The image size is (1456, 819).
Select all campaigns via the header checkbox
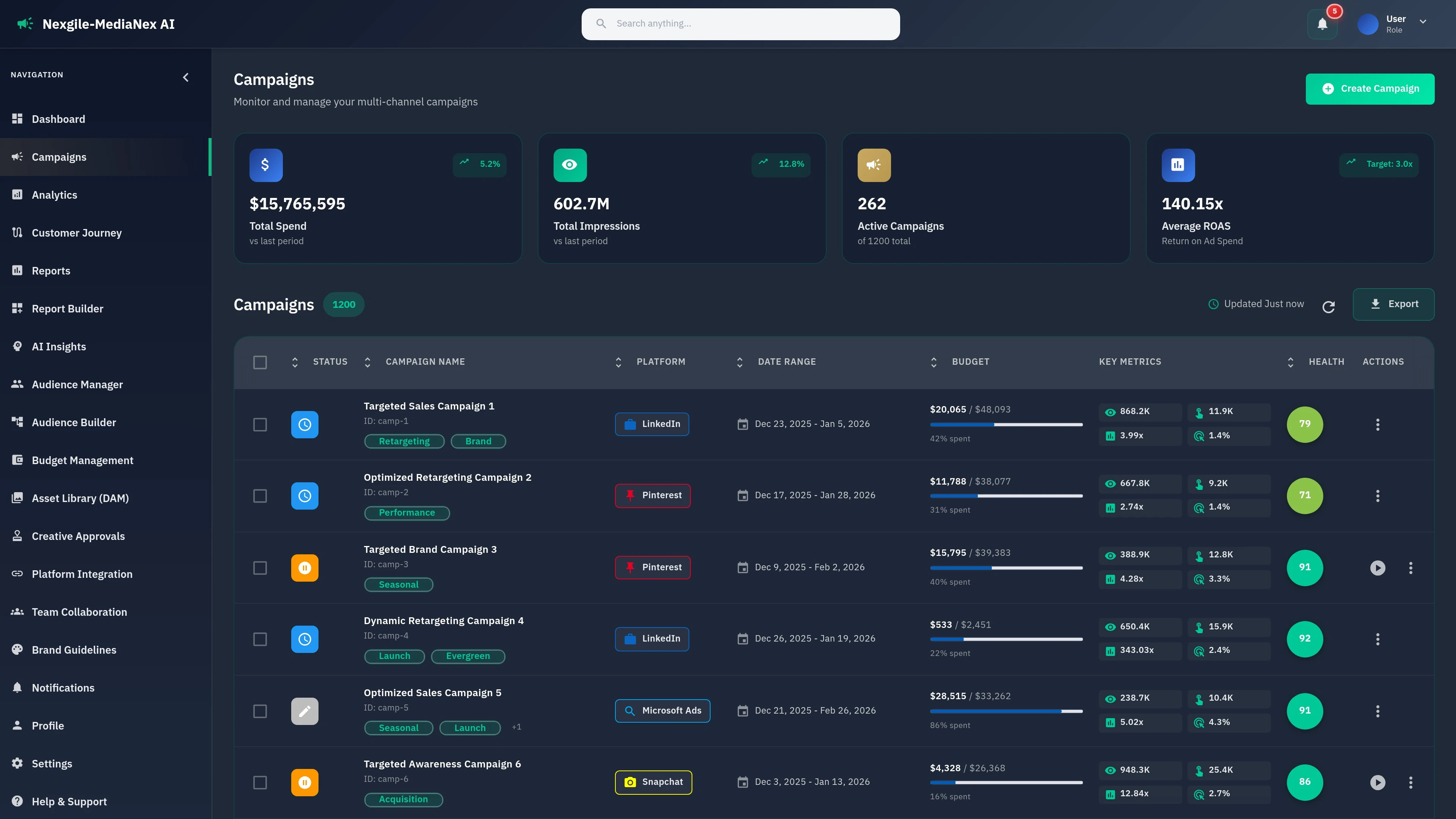point(260,362)
